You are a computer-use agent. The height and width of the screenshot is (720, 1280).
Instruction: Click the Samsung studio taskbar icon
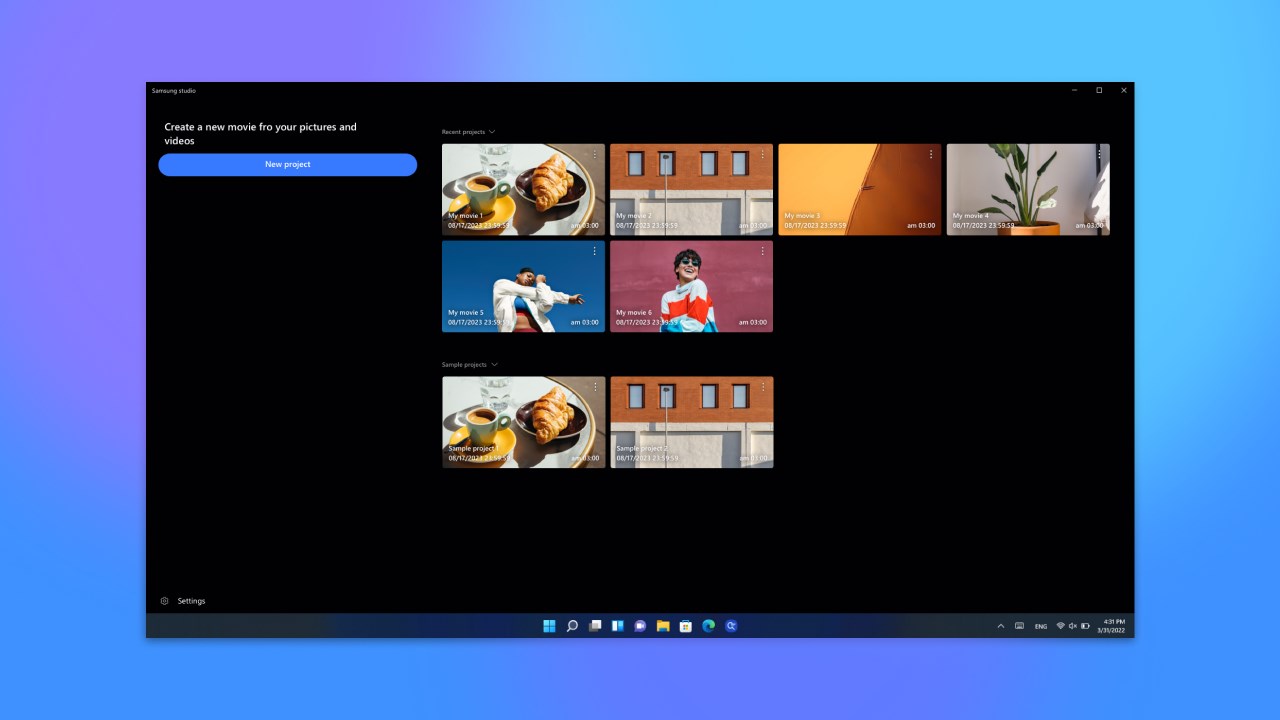coord(731,626)
